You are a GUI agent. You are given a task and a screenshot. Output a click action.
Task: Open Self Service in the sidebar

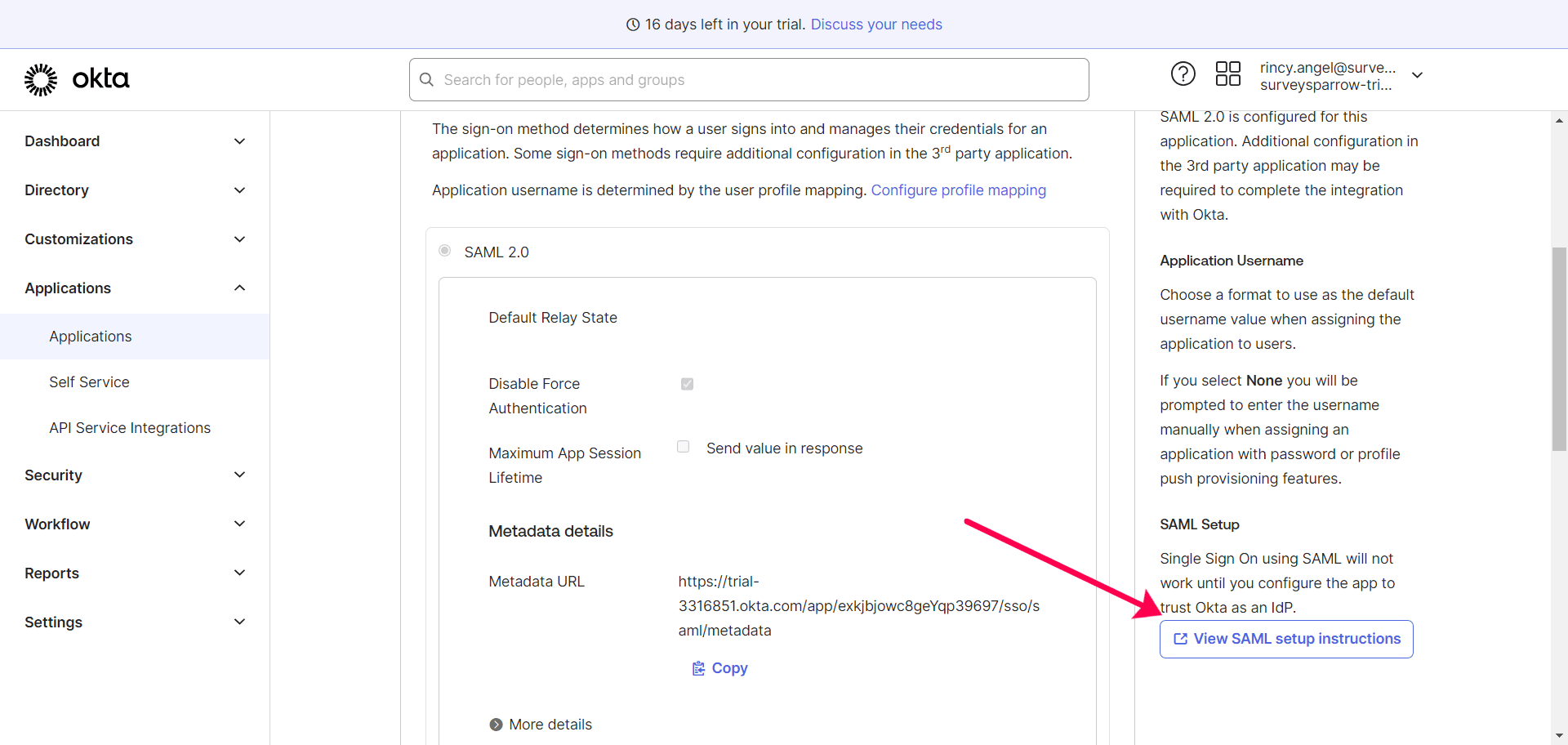[x=89, y=382]
